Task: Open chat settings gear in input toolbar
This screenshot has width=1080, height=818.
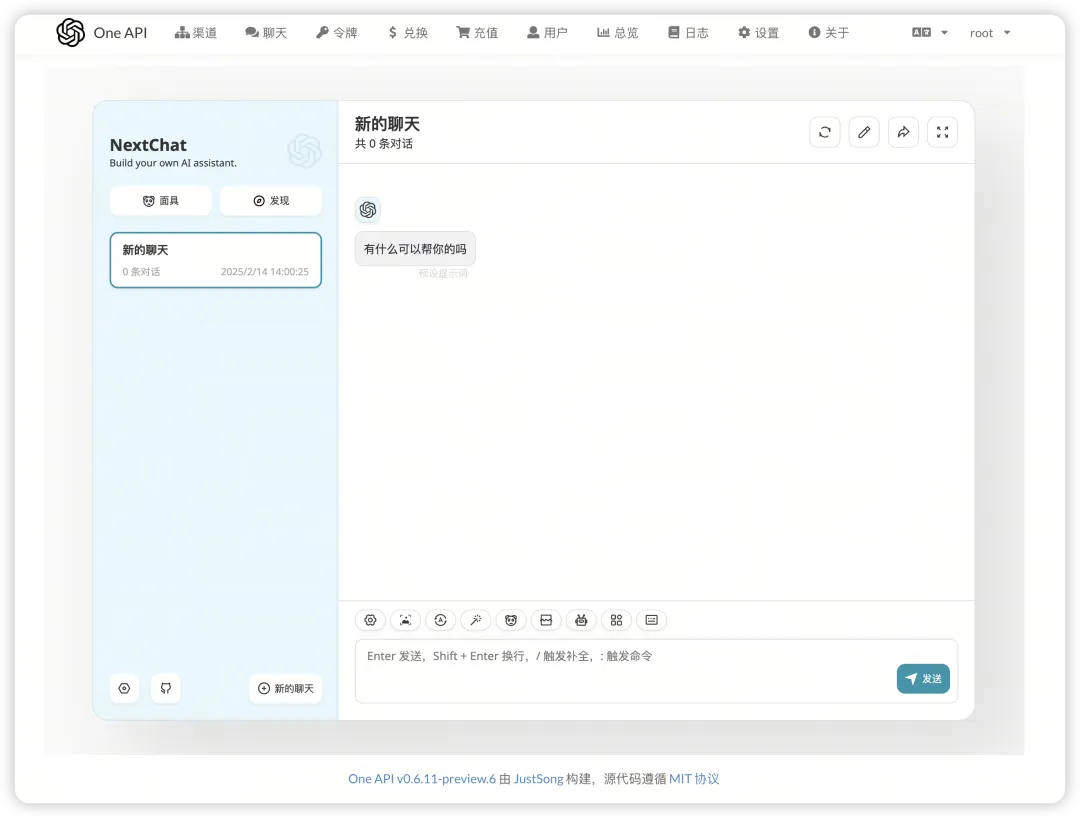Action: (371, 620)
